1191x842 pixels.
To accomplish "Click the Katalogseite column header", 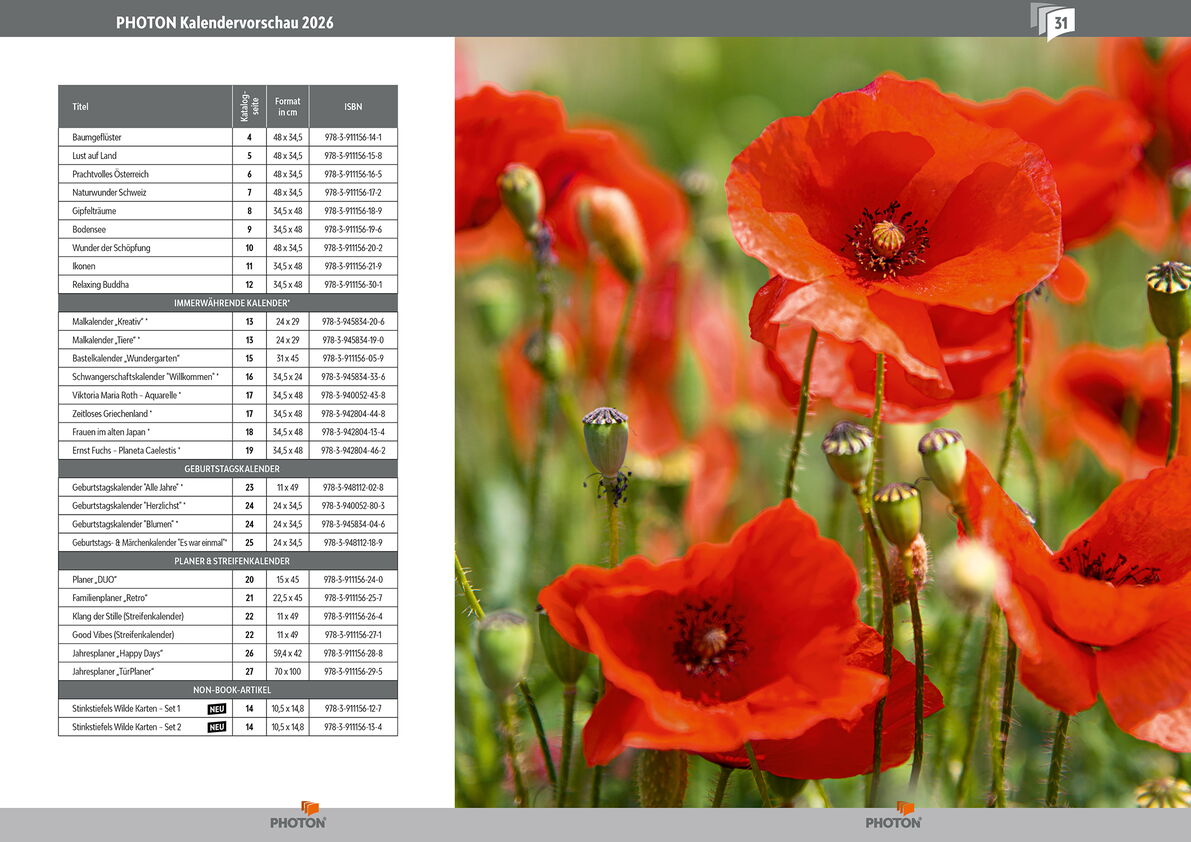I will pyautogui.click(x=249, y=107).
